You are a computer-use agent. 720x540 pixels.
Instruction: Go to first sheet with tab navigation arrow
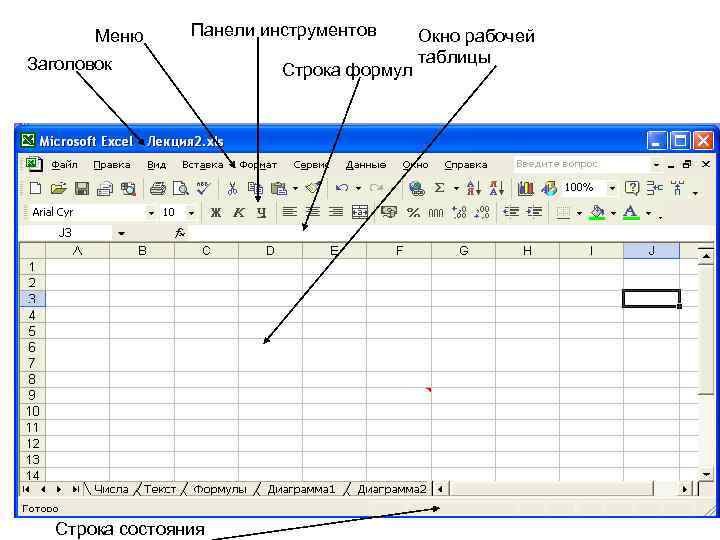[x=26, y=489]
